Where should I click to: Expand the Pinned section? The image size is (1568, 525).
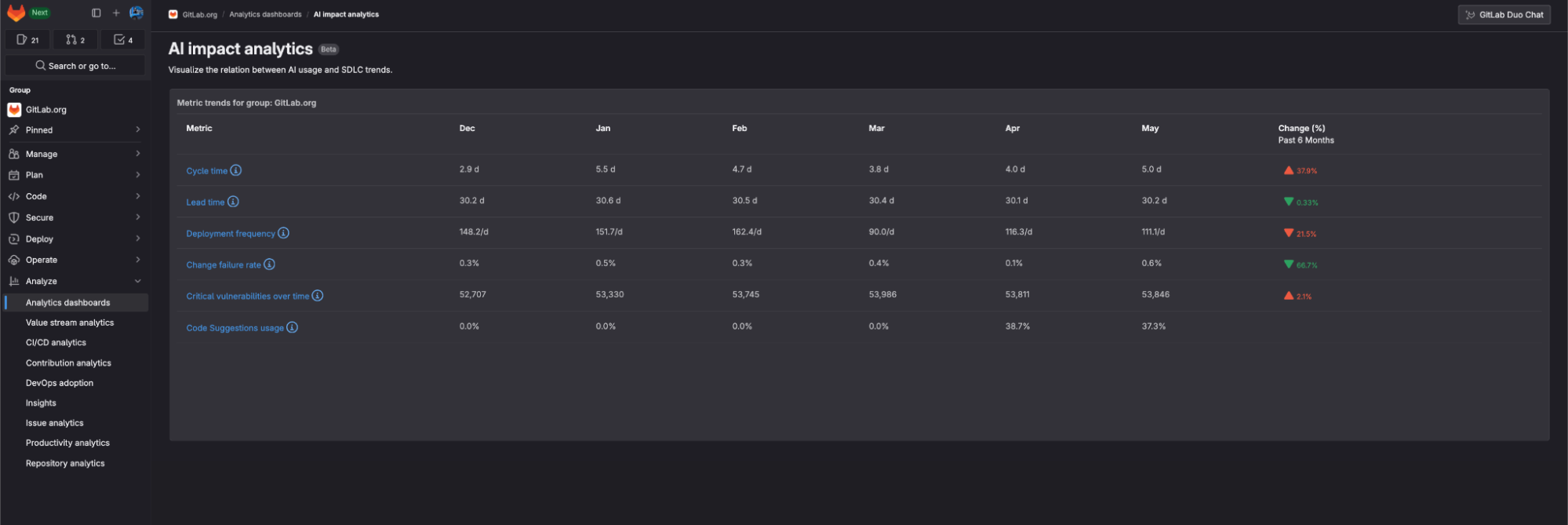click(x=75, y=130)
